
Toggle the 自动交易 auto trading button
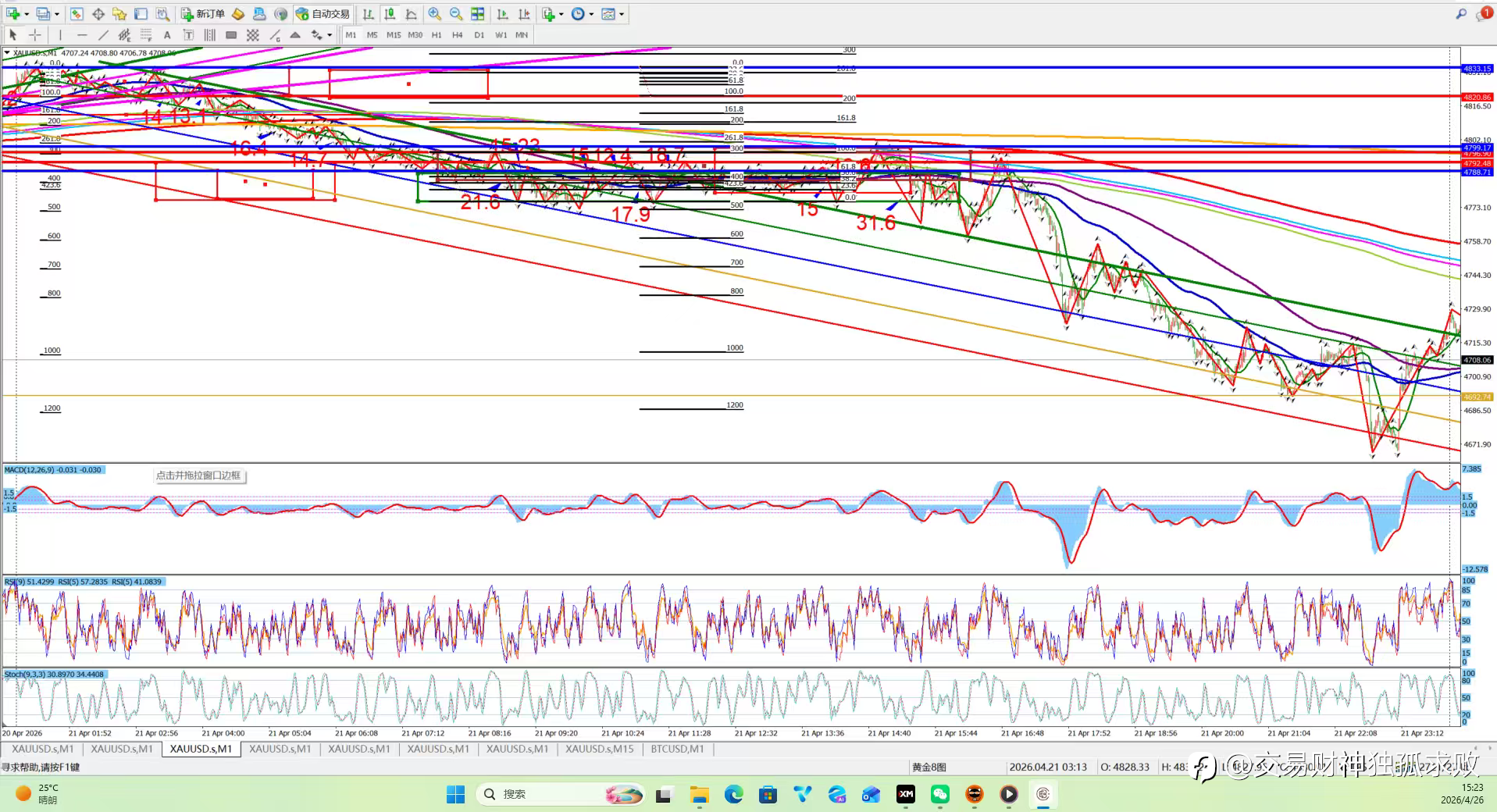[x=323, y=14]
